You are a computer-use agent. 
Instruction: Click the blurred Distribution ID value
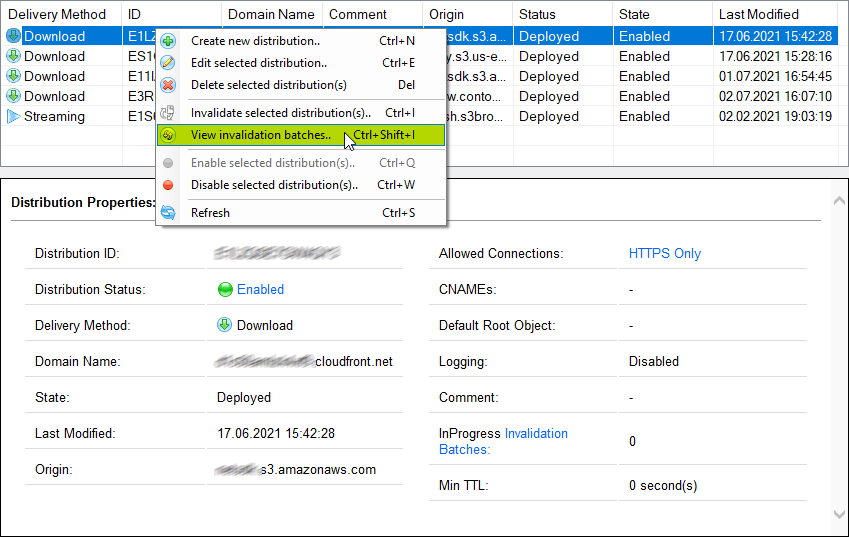pyautogui.click(x=277, y=253)
